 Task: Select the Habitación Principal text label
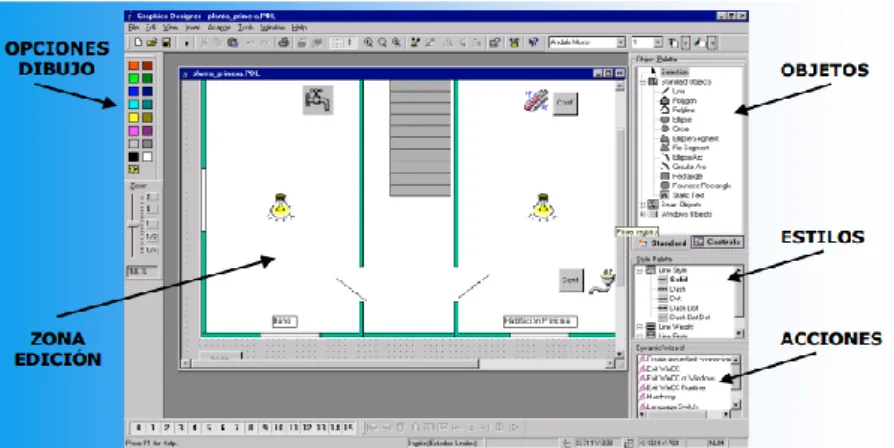pyautogui.click(x=540, y=321)
